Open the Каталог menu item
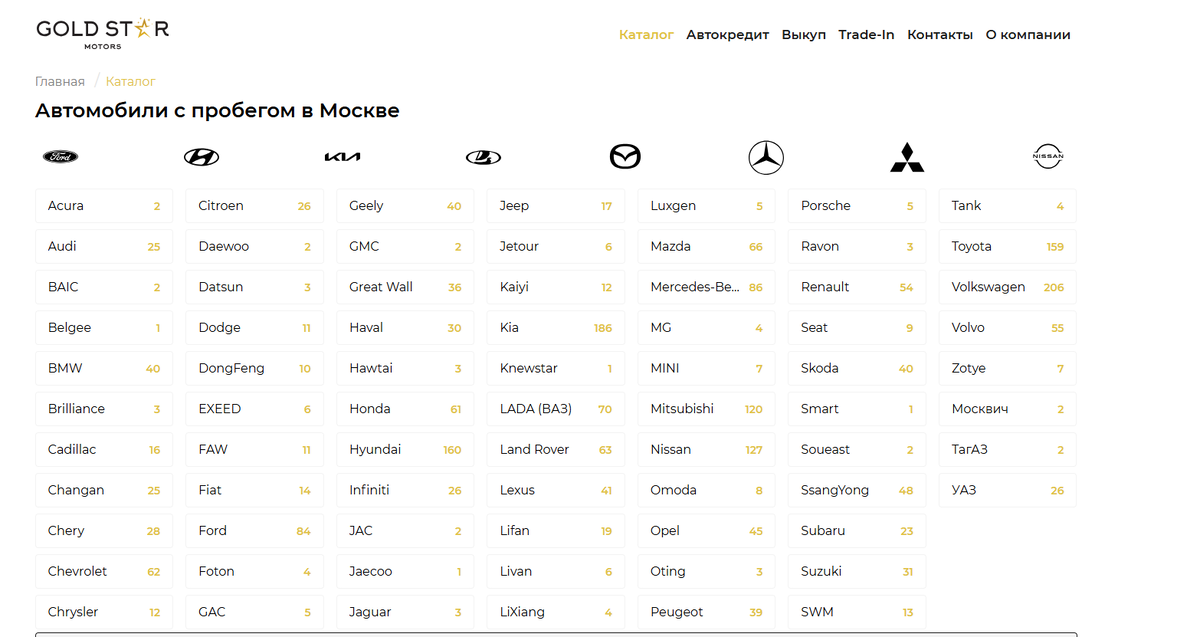This screenshot has width=1200, height=637. (646, 35)
